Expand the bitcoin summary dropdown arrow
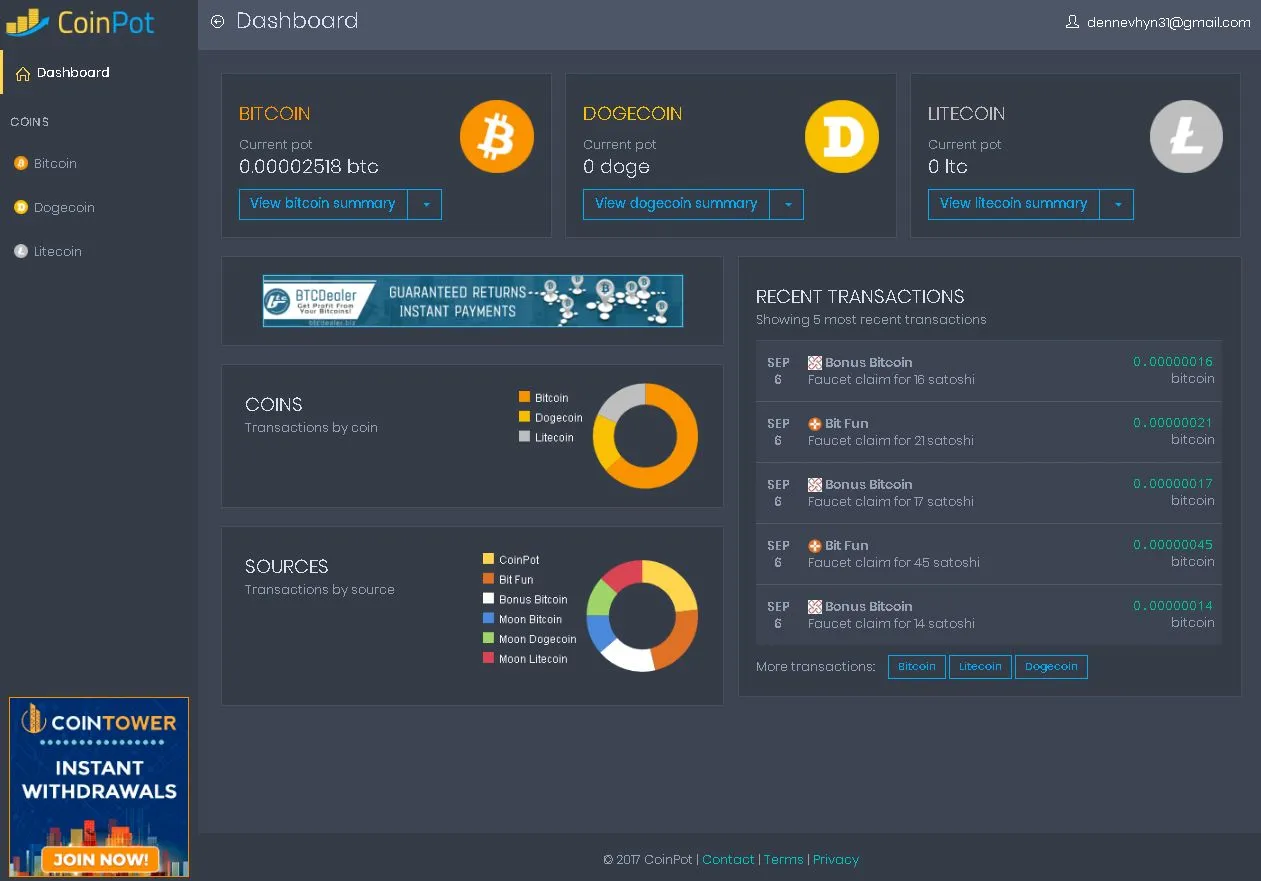Image resolution: width=1261 pixels, height=881 pixels. (425, 204)
